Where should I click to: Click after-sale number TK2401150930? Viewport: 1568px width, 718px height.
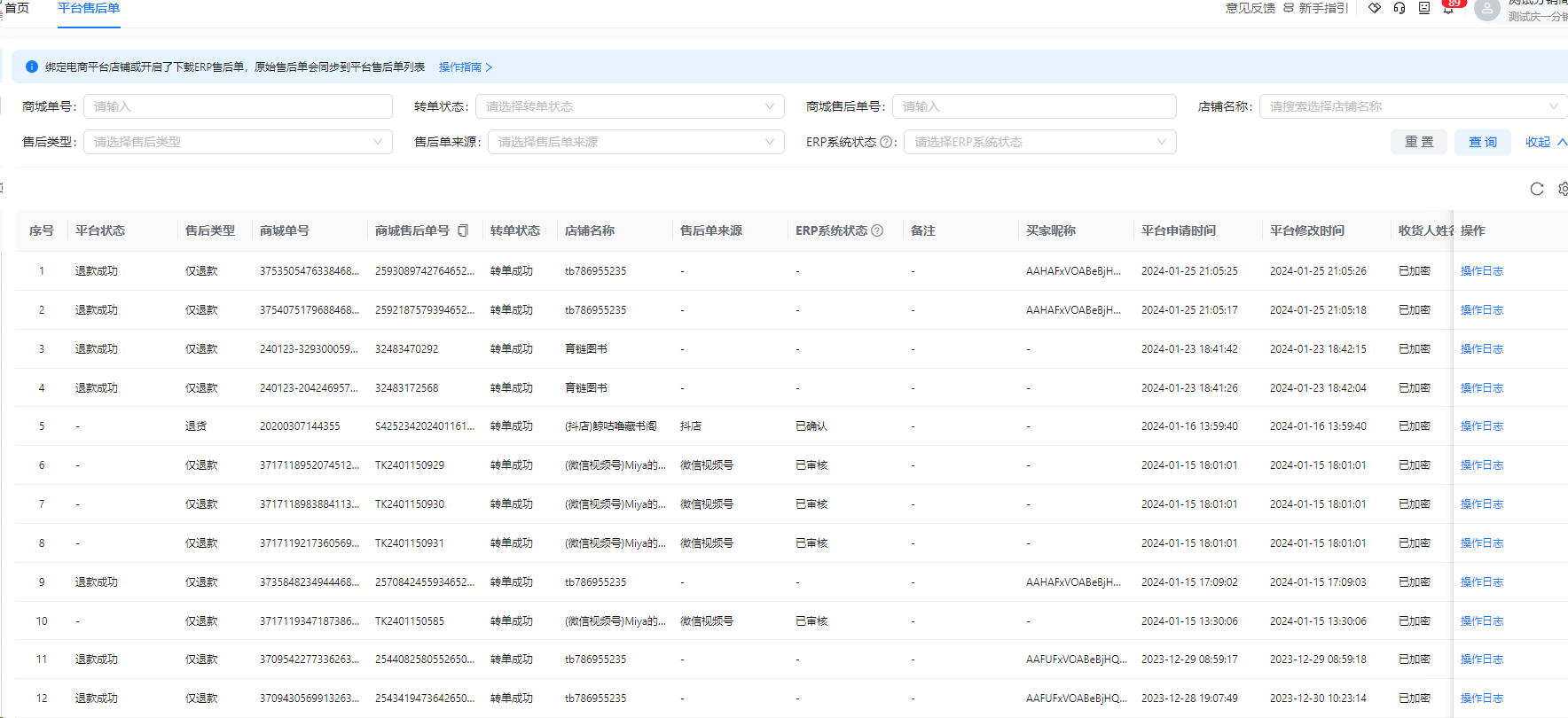410,504
